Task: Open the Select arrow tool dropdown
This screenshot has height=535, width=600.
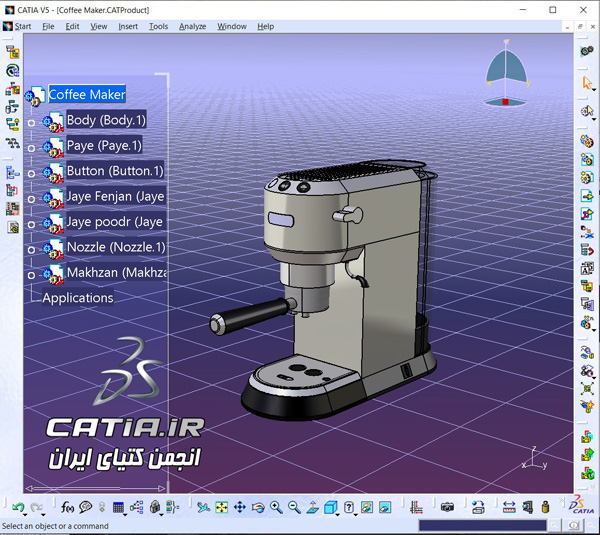Action: (x=594, y=90)
